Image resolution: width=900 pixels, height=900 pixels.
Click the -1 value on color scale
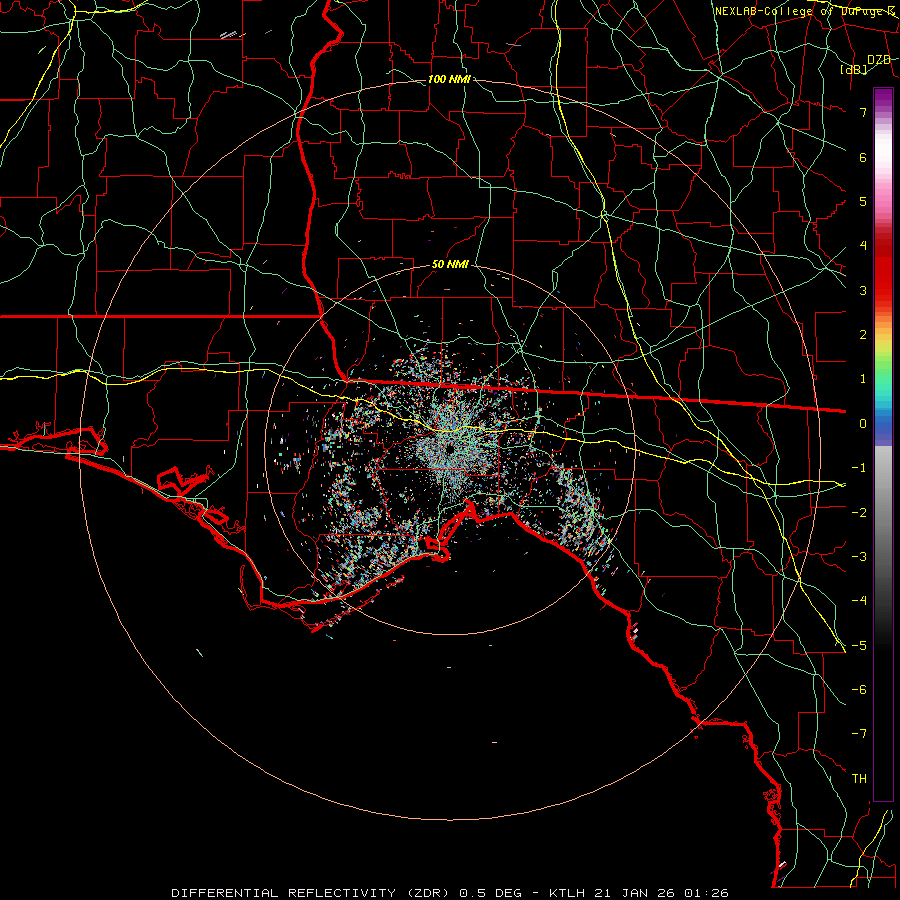tap(859, 468)
